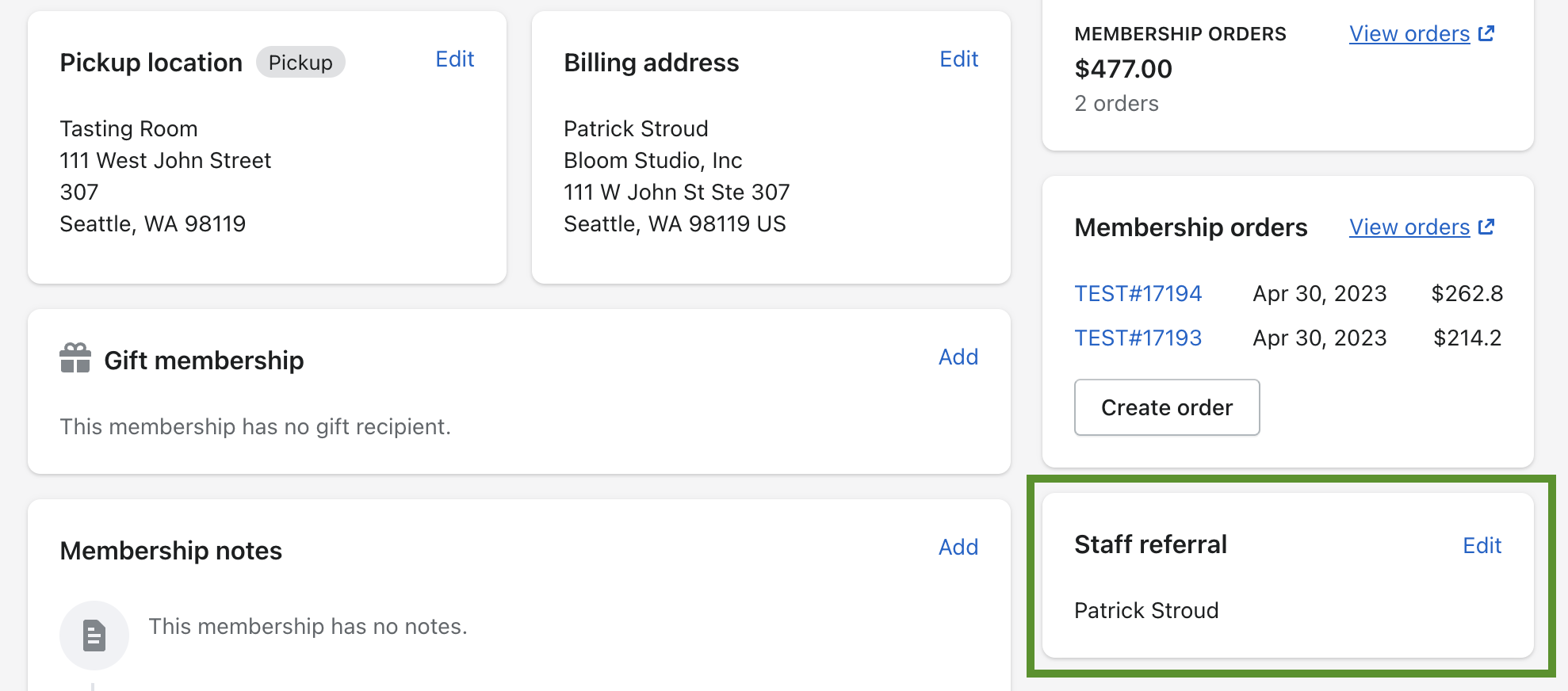Add a membership note
Viewport: 1568px width, 691px height.
(x=958, y=548)
